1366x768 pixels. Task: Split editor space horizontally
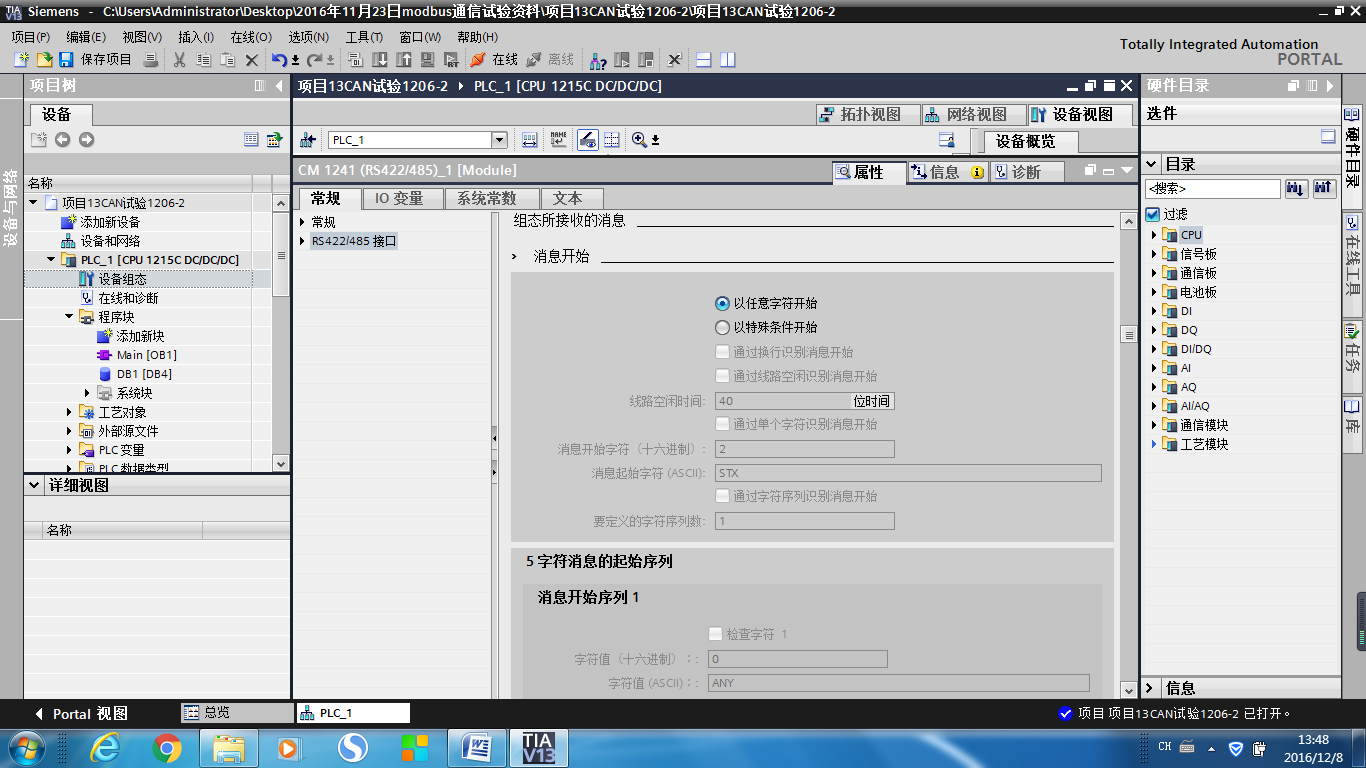(x=703, y=60)
